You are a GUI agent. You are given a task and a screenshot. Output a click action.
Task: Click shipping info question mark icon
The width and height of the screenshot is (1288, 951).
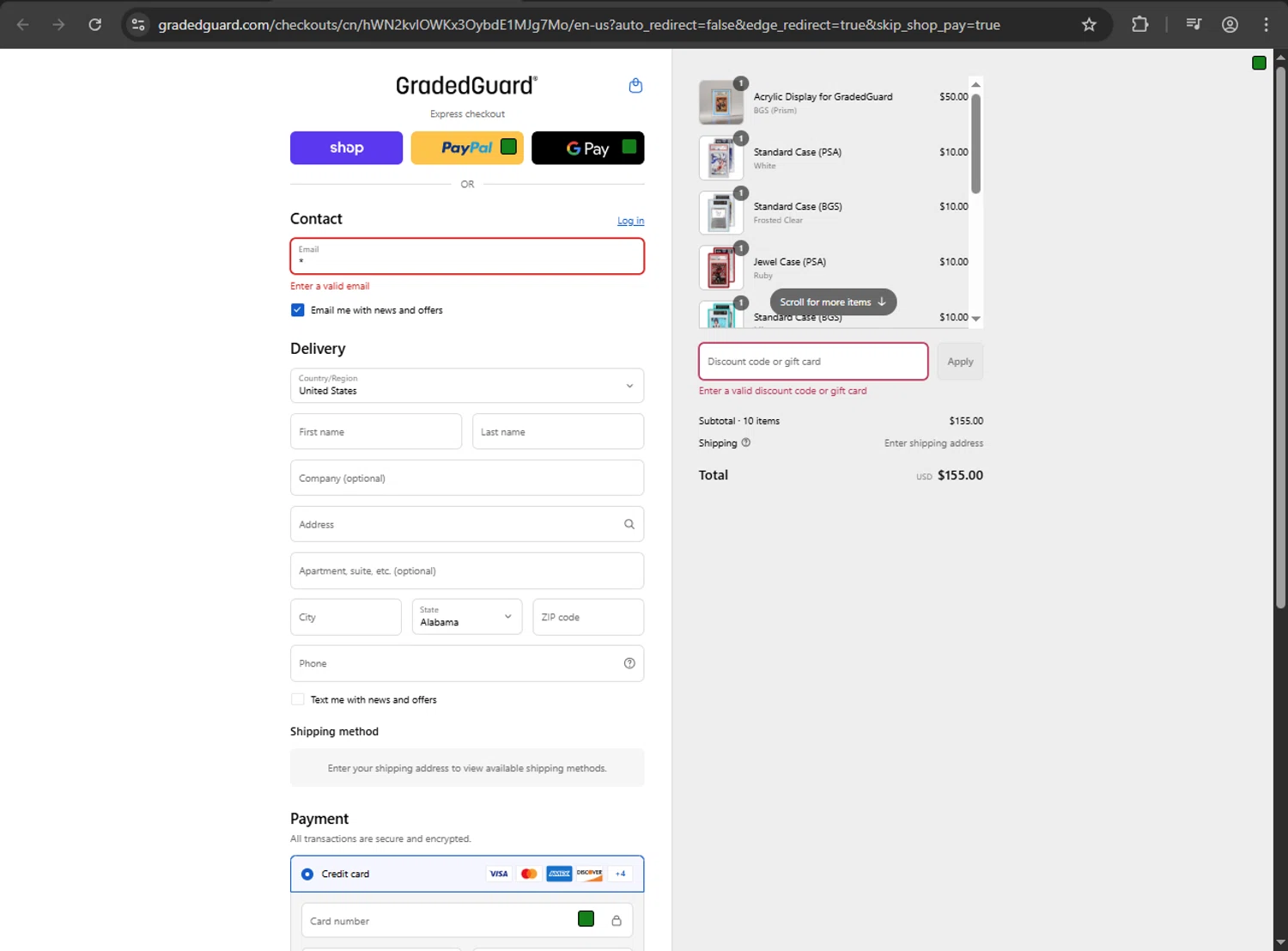[x=746, y=443]
